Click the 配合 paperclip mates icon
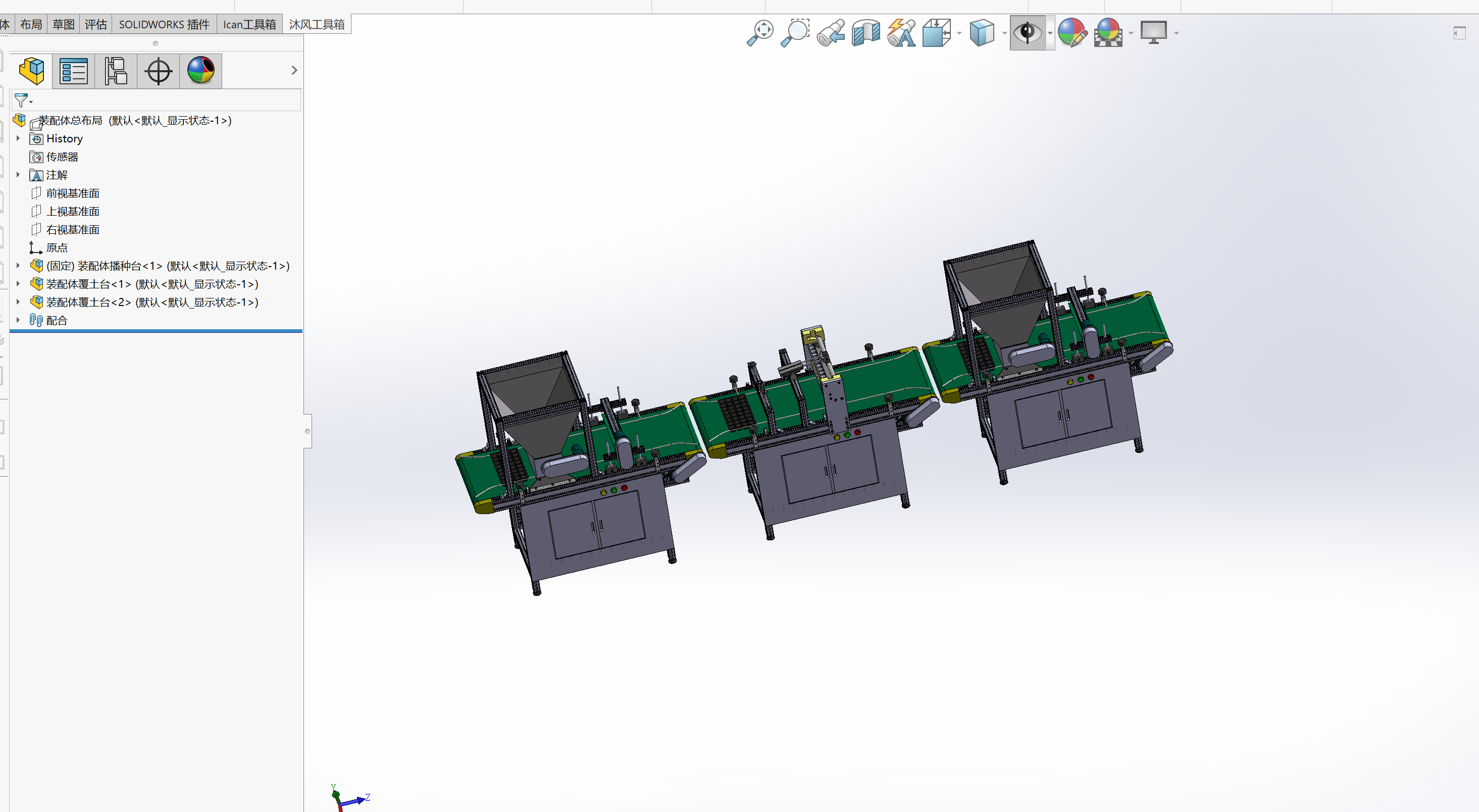1479x812 pixels. (36, 320)
